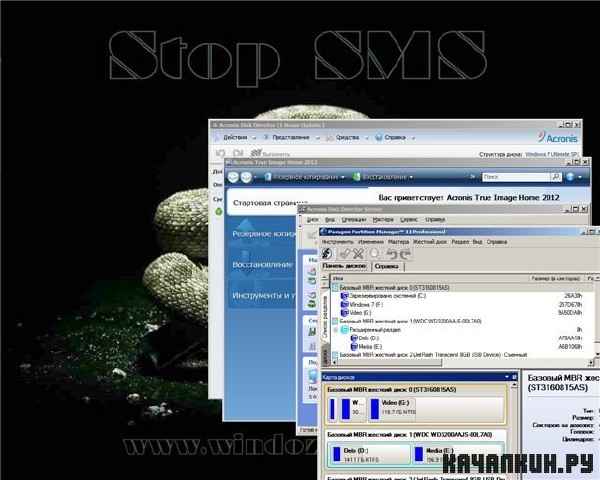Click the Redo arrow icon in Paragon toolbar
600x480 pixels.
pyautogui.click(x=405, y=253)
